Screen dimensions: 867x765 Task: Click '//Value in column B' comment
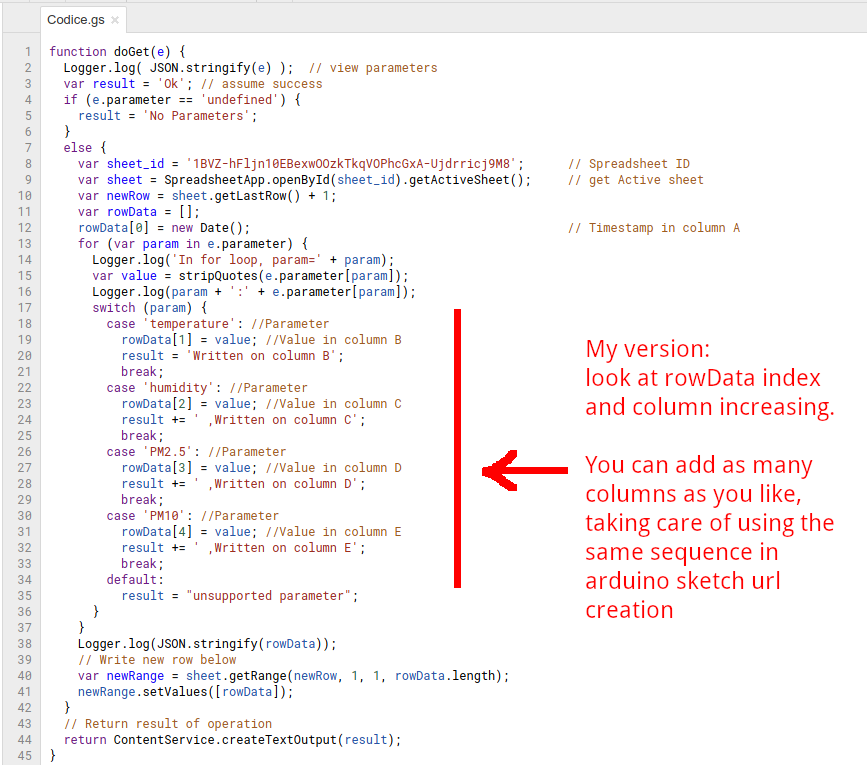(x=333, y=340)
